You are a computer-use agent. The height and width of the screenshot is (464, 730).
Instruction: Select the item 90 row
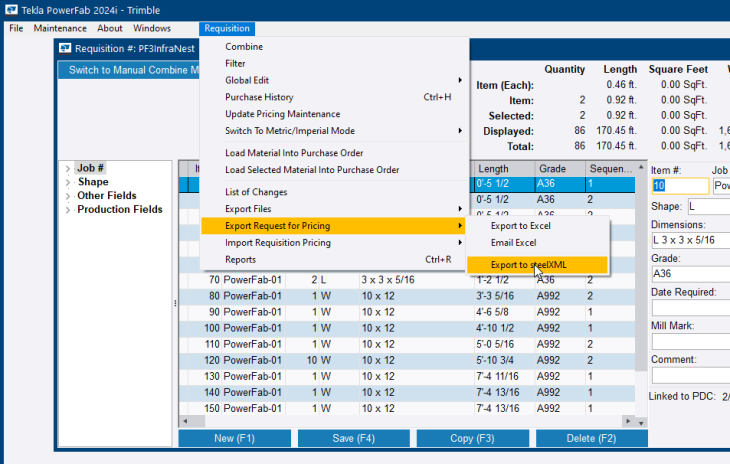pos(407,312)
